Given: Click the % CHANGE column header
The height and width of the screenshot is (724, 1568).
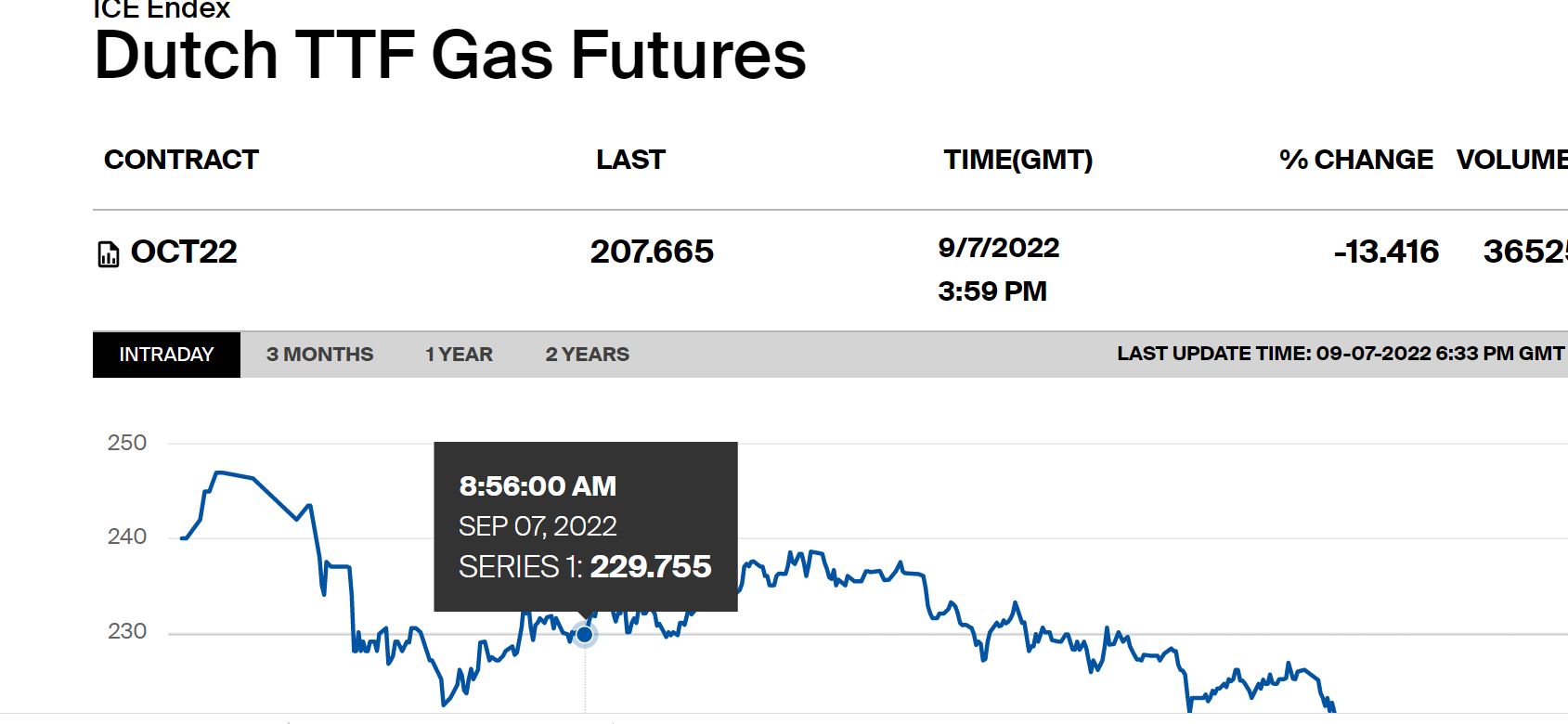Looking at the screenshot, I should (x=1355, y=160).
